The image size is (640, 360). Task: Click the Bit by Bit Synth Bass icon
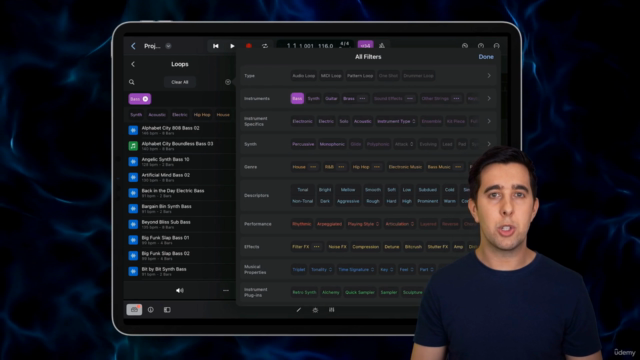pos(133,271)
